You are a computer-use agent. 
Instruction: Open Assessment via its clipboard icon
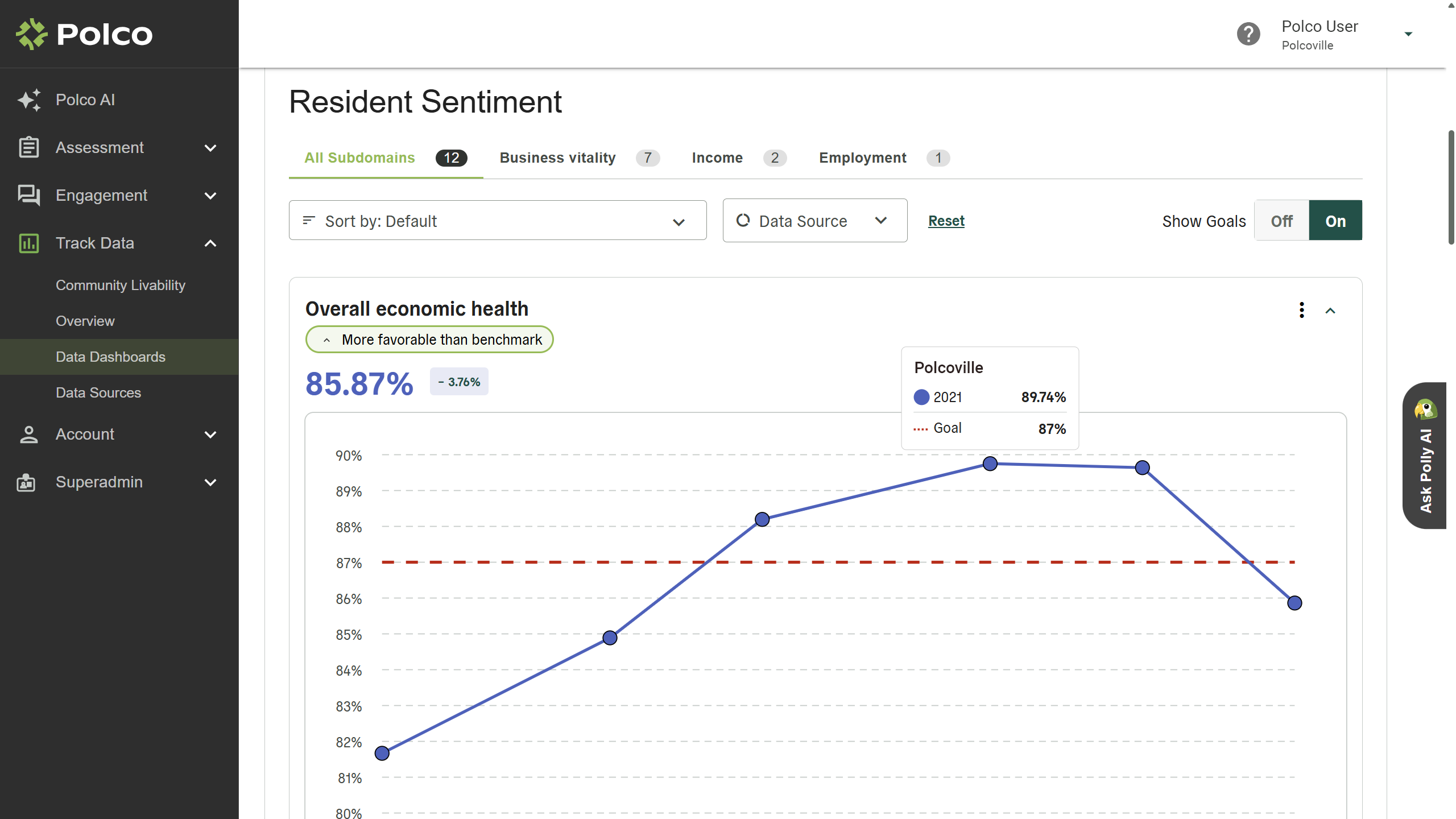(x=29, y=147)
